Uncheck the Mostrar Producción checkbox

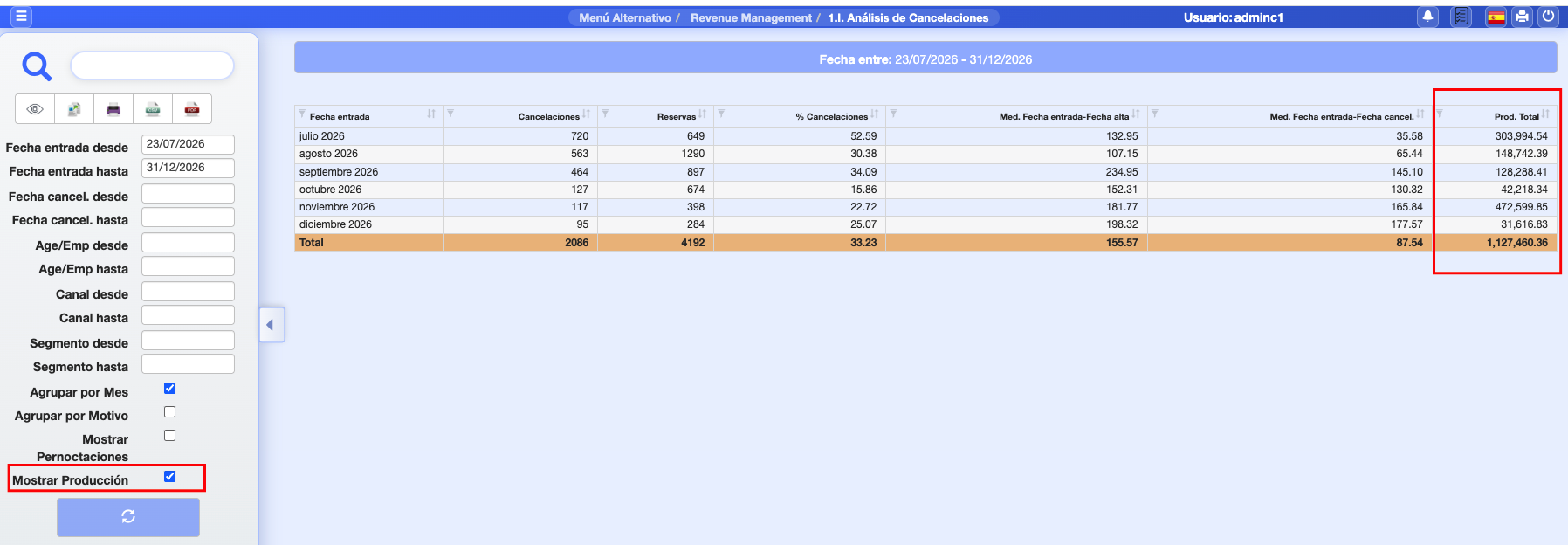[x=170, y=477]
